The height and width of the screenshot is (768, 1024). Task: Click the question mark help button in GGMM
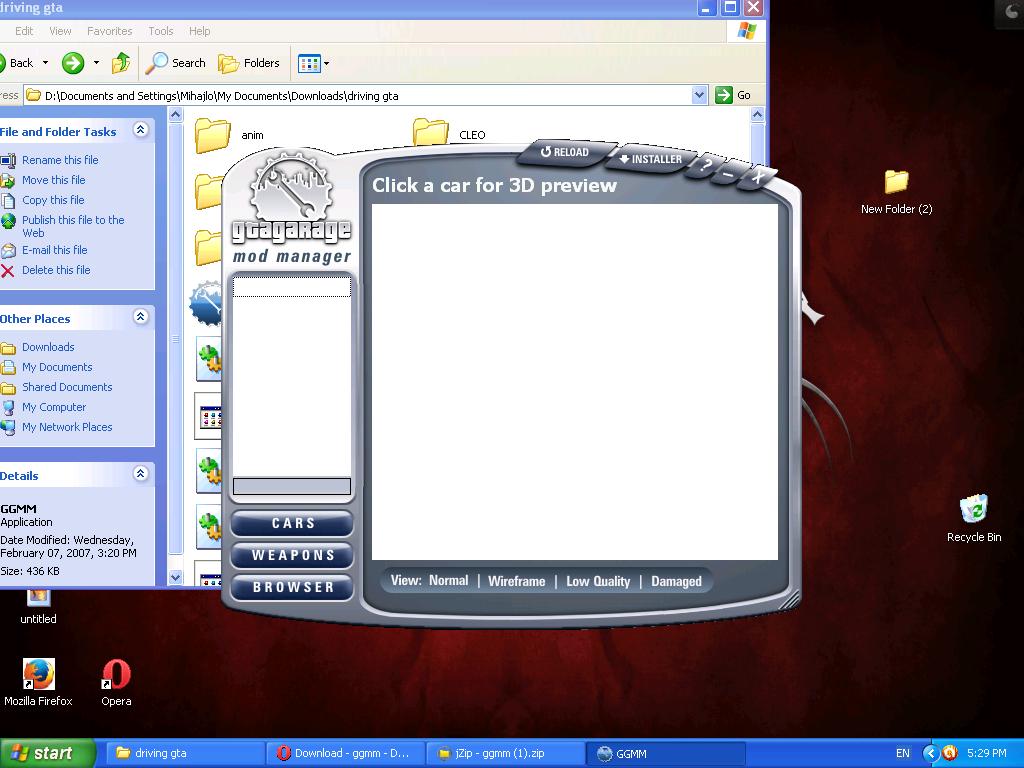tap(705, 166)
